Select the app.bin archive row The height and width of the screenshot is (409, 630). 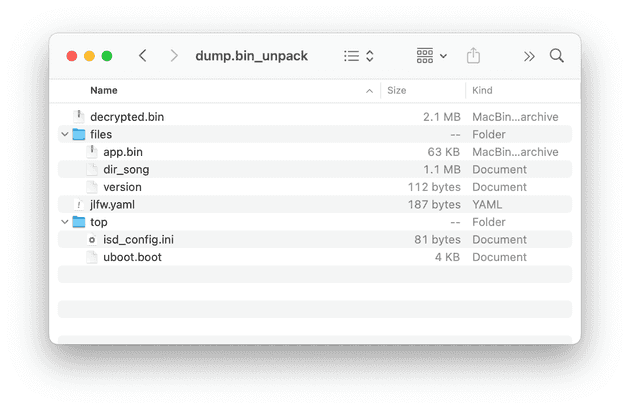coord(128,152)
